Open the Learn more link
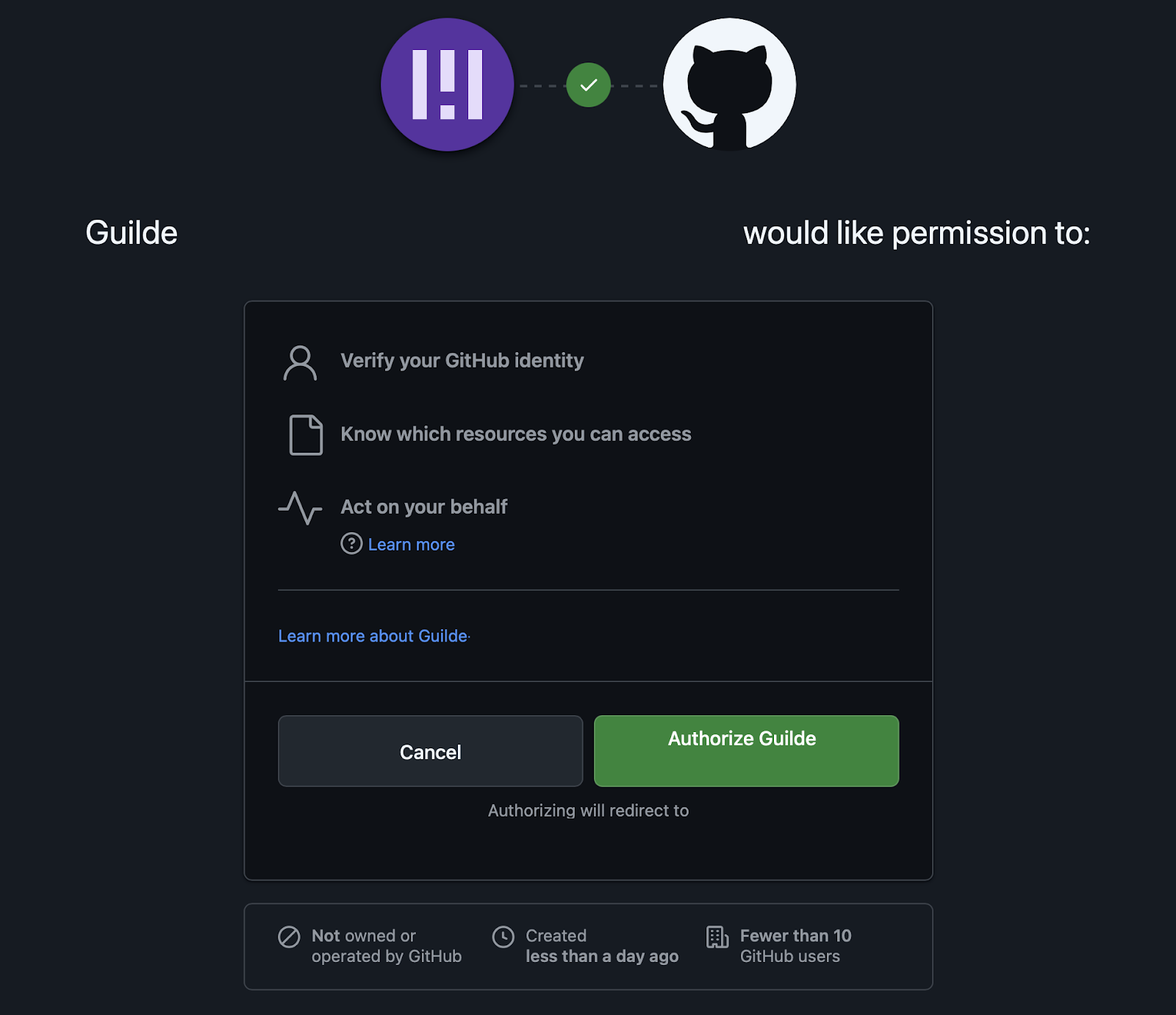This screenshot has height=1015, width=1176. pos(411,545)
